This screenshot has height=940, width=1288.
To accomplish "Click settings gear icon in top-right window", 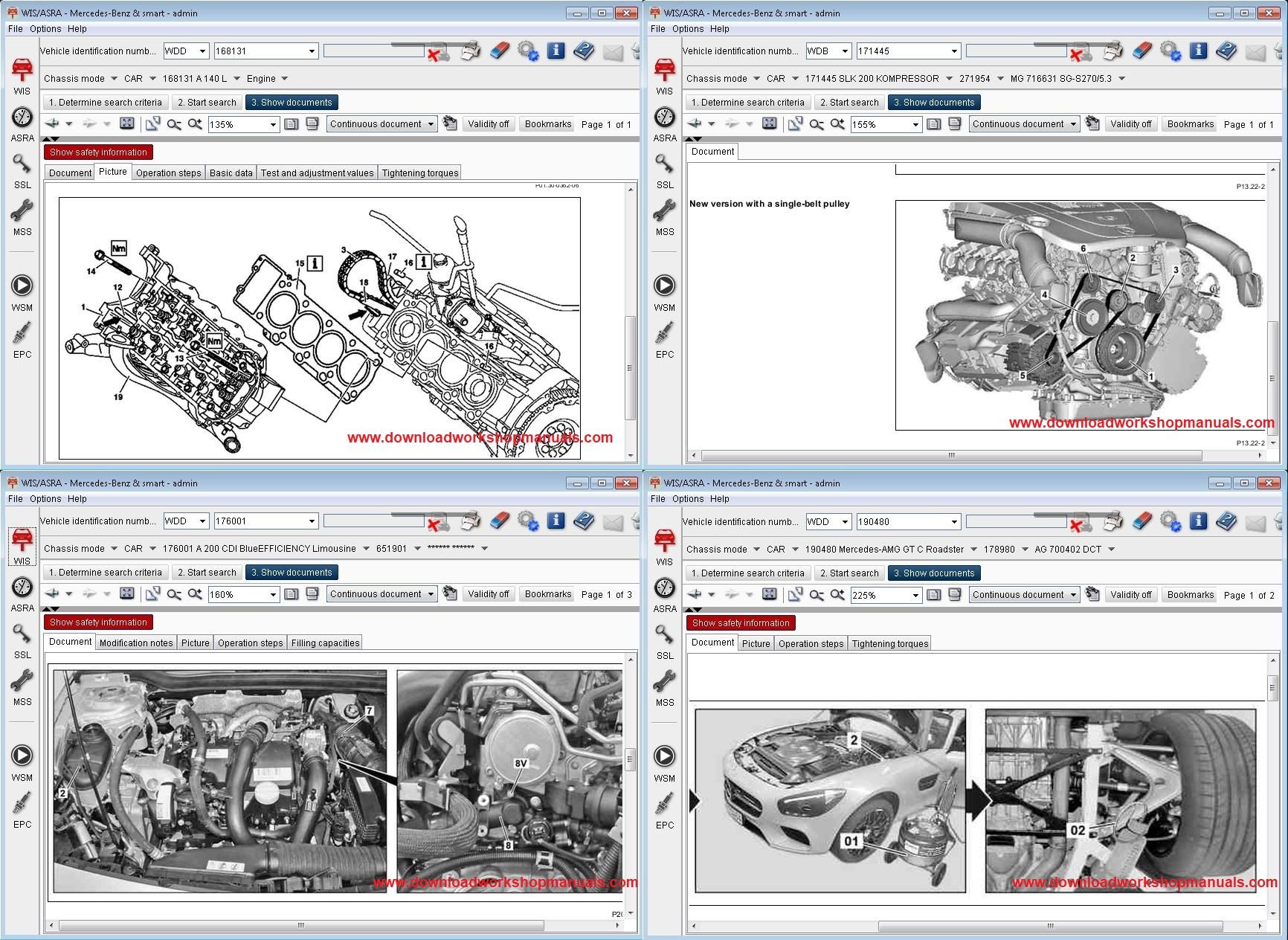I will [1171, 51].
